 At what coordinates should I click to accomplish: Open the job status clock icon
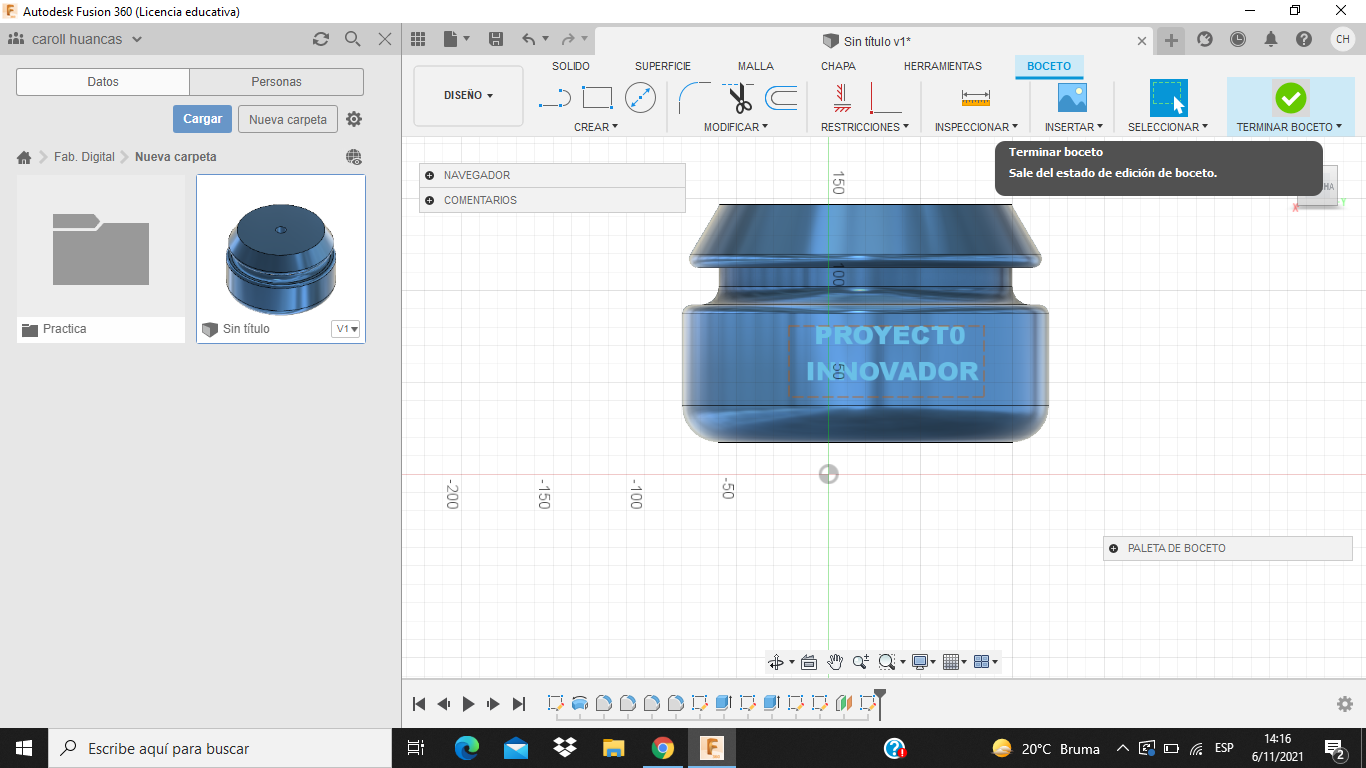click(x=1238, y=39)
